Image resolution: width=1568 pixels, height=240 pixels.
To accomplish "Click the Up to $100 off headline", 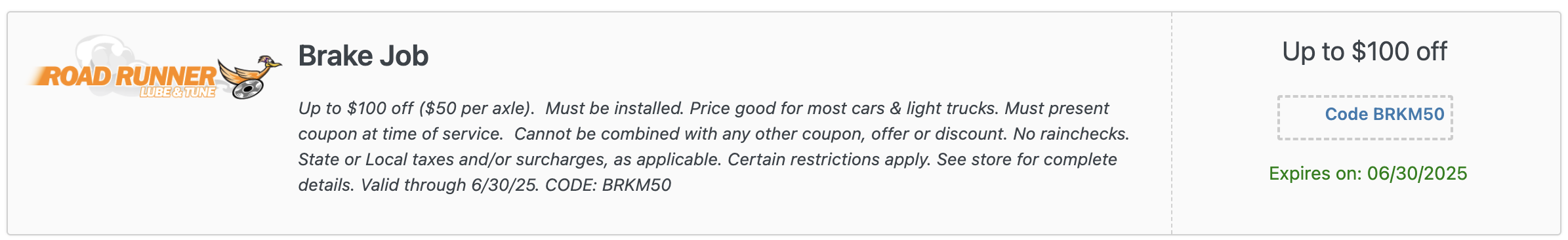I will click(1365, 51).
